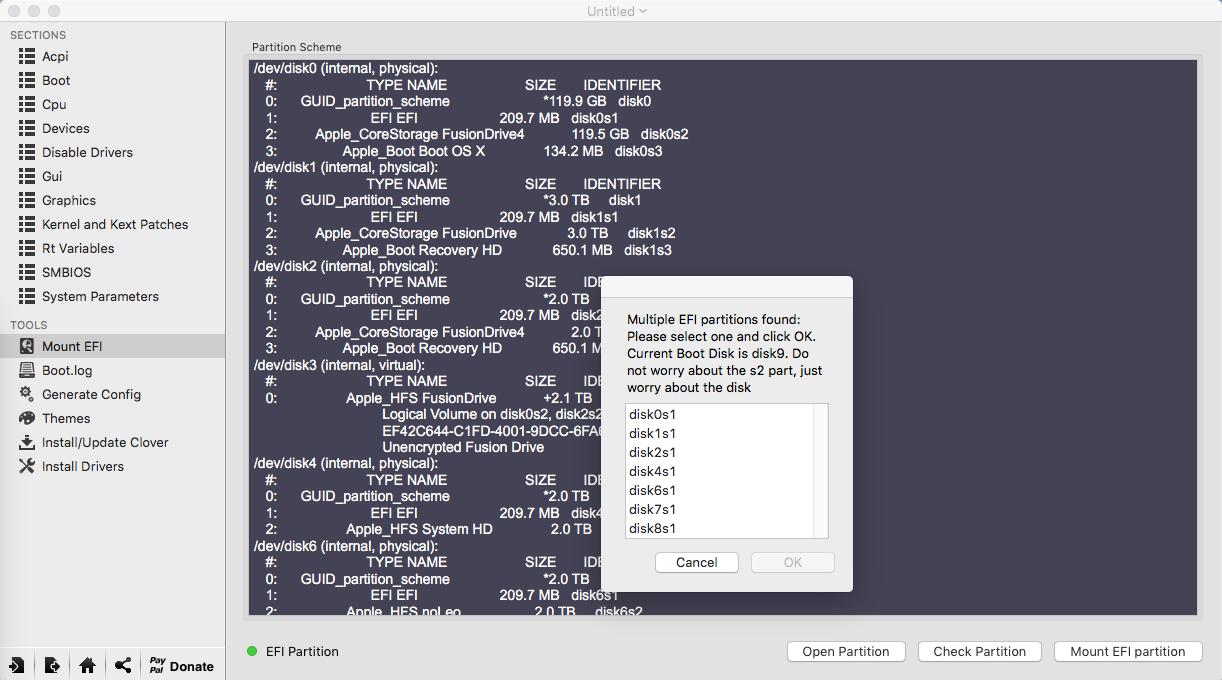The image size is (1222, 680).
Task: Click the export configuration icon at sidebar bottom
Action: point(52,665)
